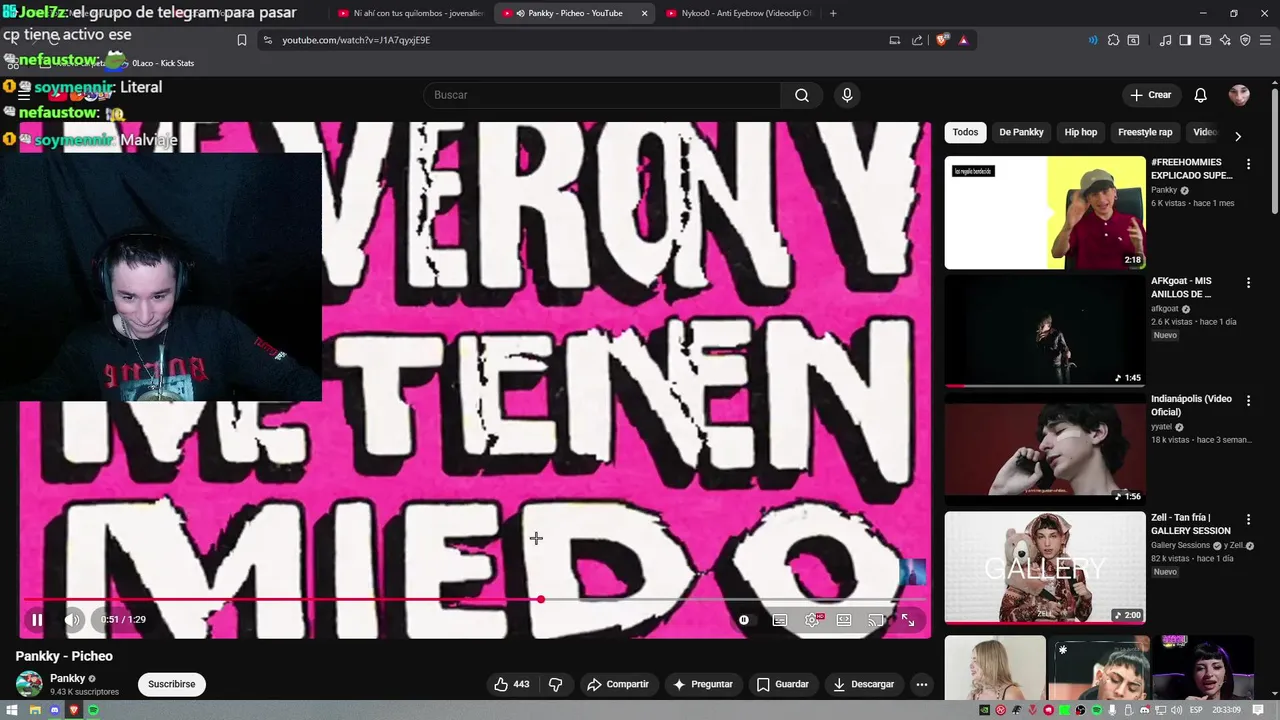Open options for #FREEHOMMIES EXPLICADO video
Viewport: 1280px width, 720px height.
tap(1248, 163)
